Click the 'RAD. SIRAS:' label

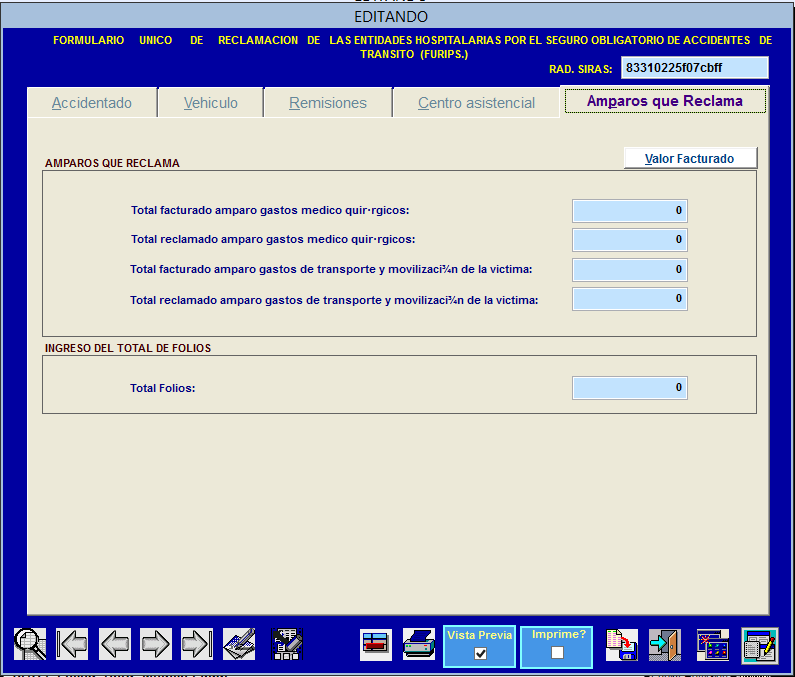pos(581,69)
